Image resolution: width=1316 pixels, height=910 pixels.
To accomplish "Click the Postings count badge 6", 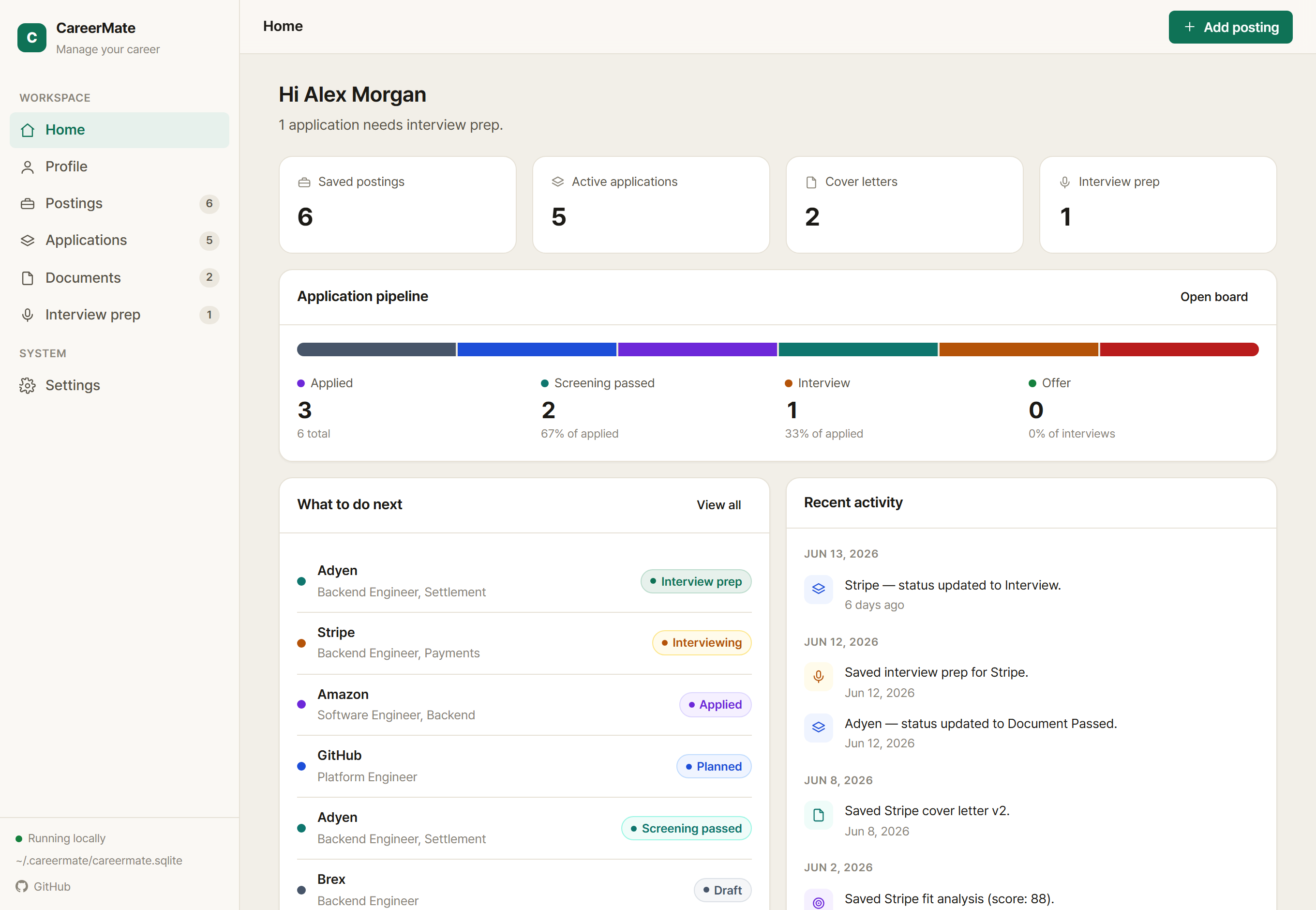I will [x=209, y=204].
